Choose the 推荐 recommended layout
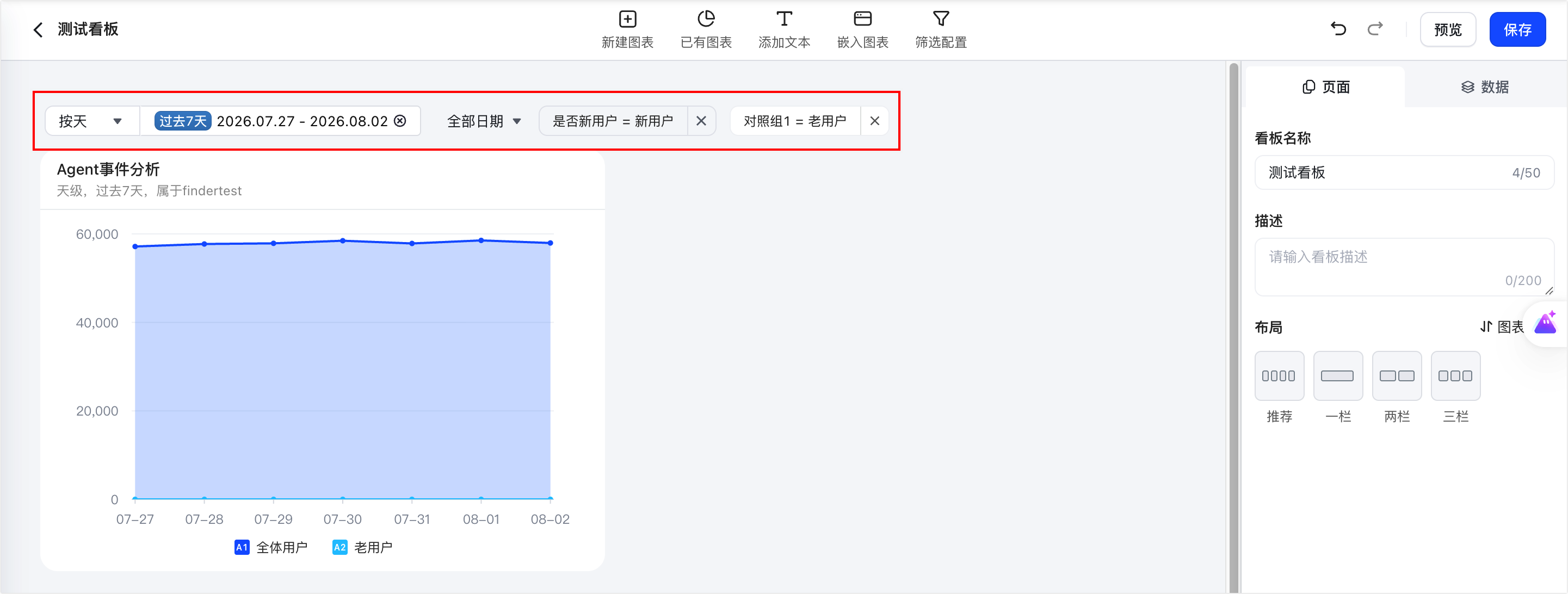Viewport: 1568px width, 594px height. pyautogui.click(x=1279, y=375)
